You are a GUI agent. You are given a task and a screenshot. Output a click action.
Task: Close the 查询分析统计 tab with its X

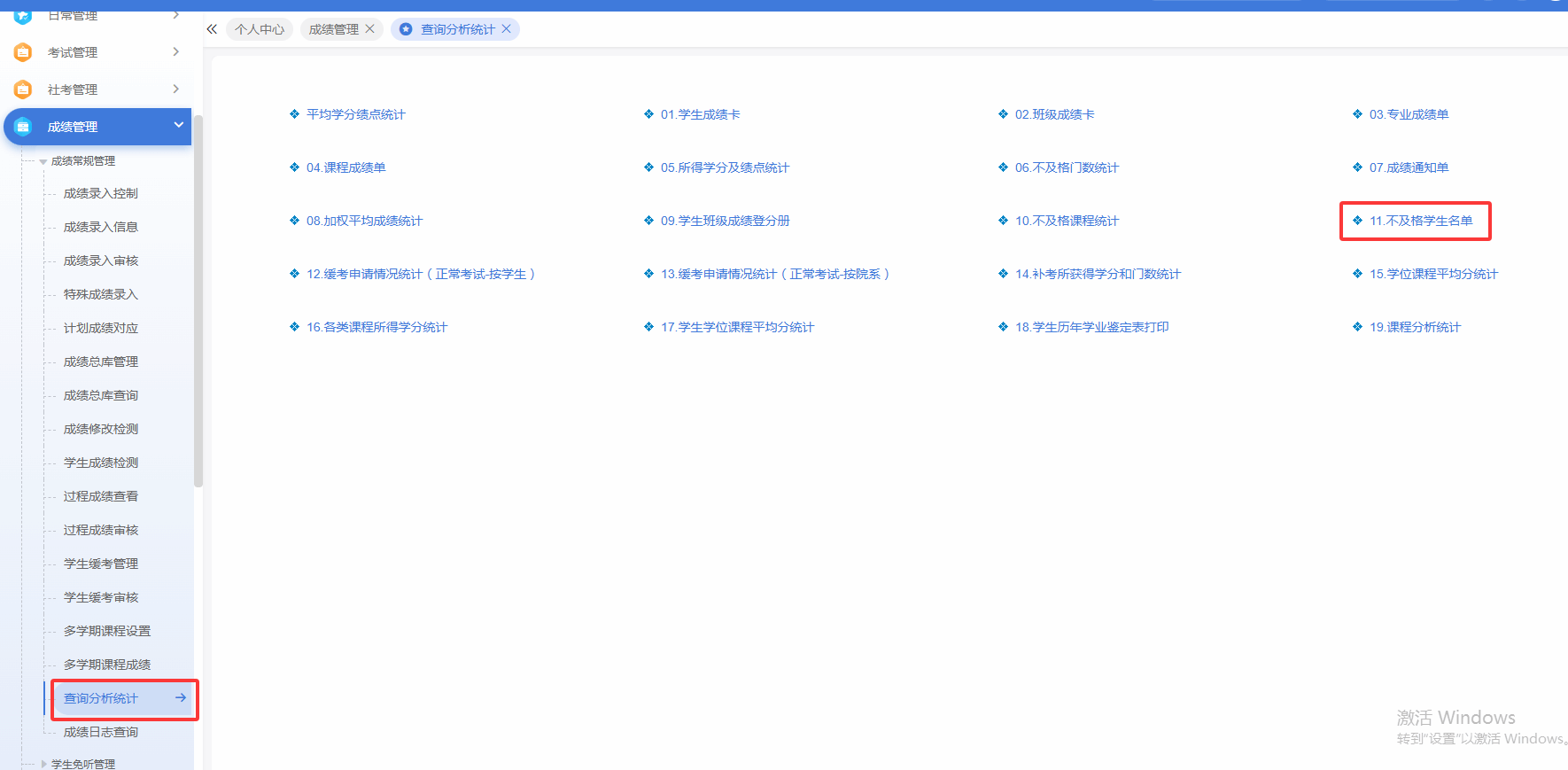[x=507, y=29]
